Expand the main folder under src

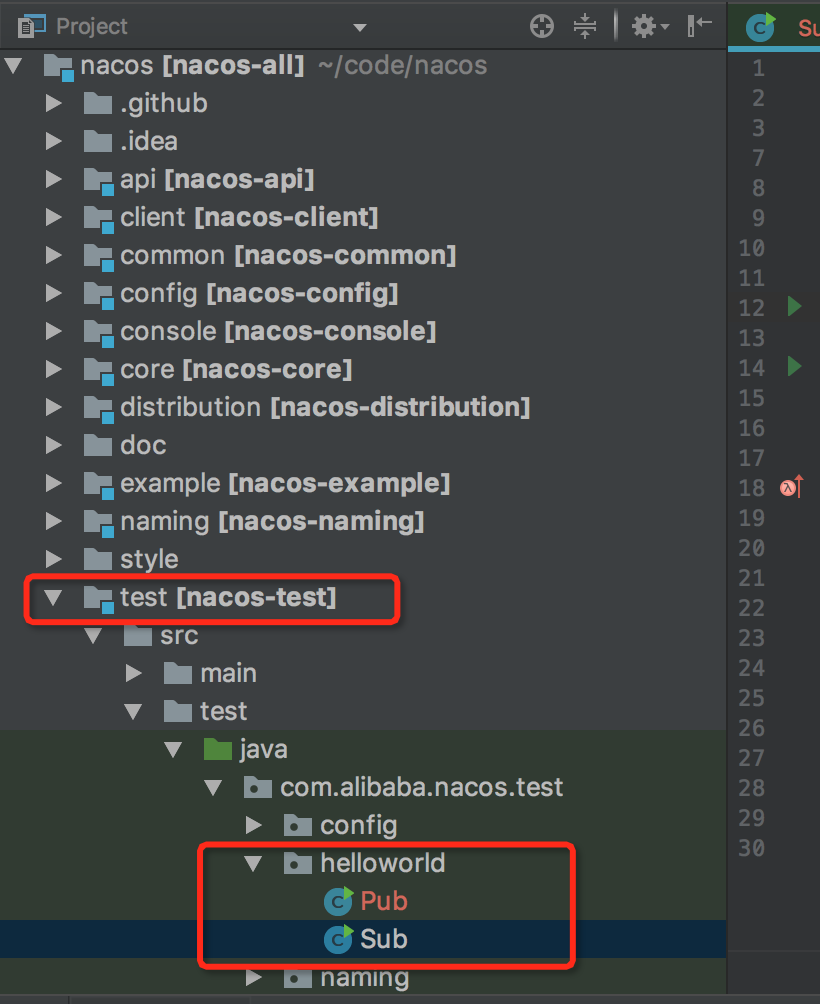[134, 673]
